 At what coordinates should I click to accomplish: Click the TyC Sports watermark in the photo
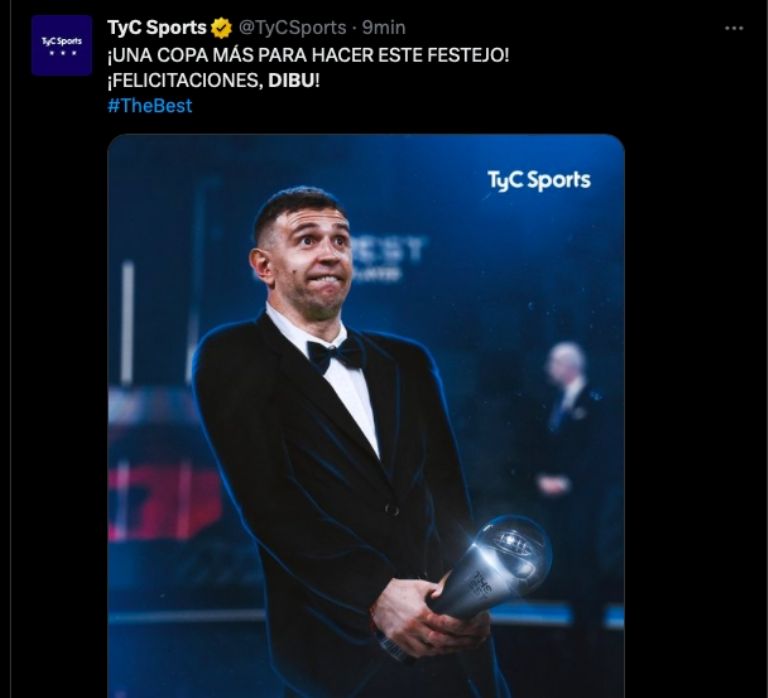pyautogui.click(x=539, y=180)
